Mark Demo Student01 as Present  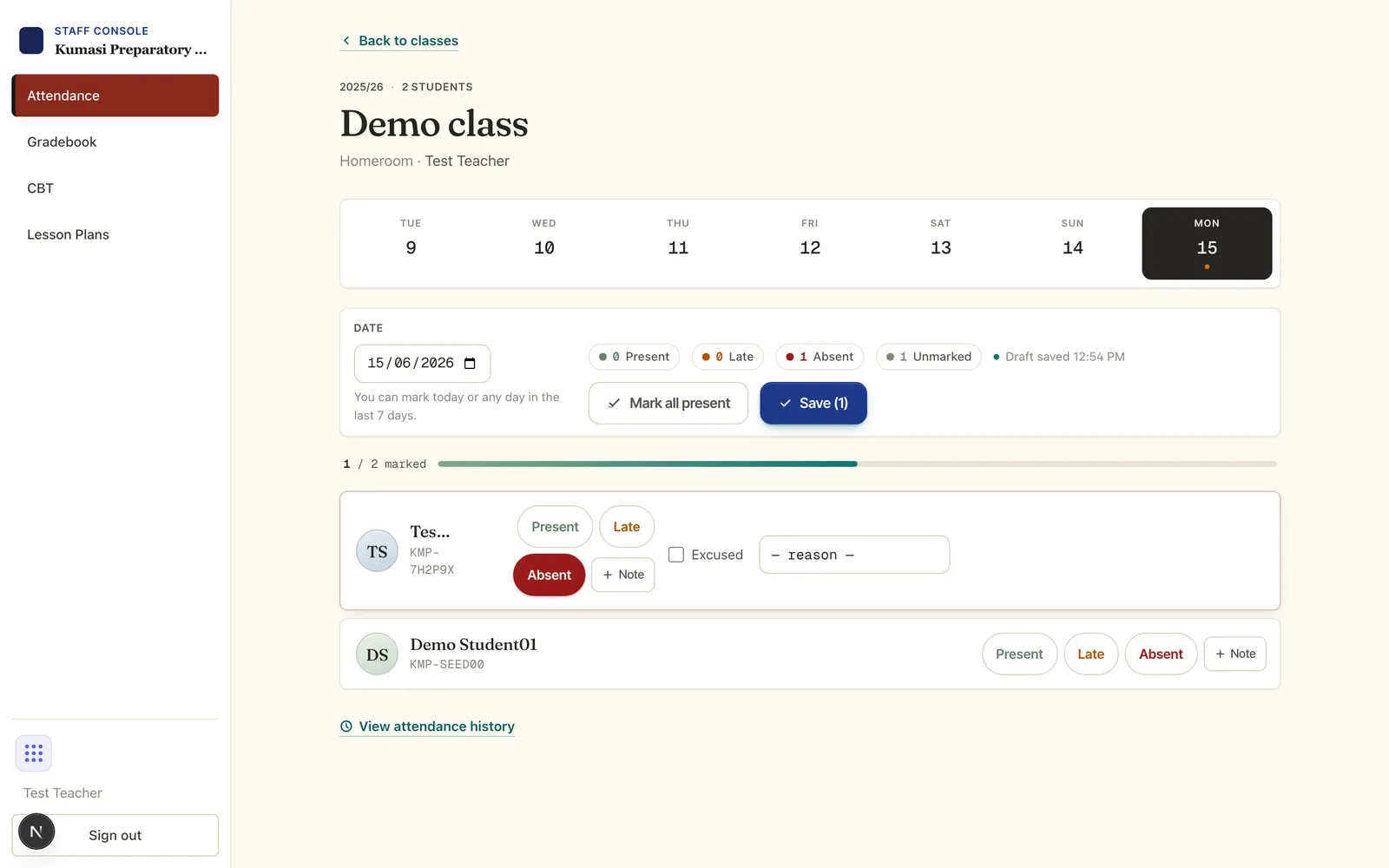[x=1019, y=654]
